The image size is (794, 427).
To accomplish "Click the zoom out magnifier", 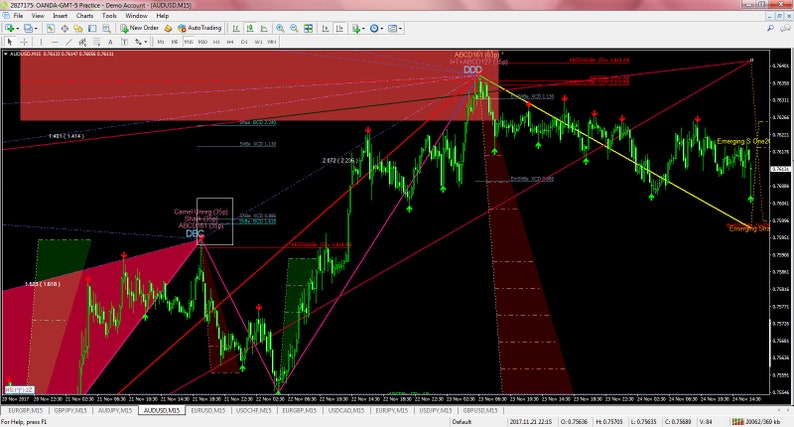I will tap(294, 28).
